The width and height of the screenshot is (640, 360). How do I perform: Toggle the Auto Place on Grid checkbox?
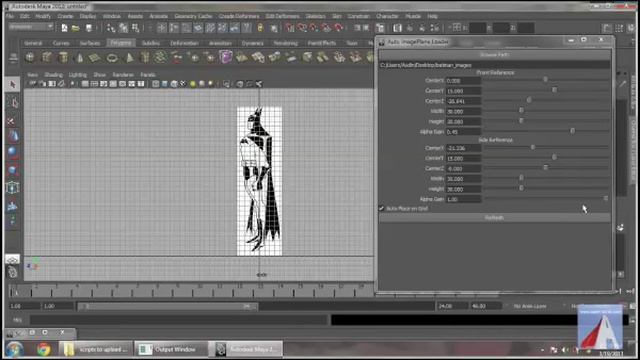382,208
